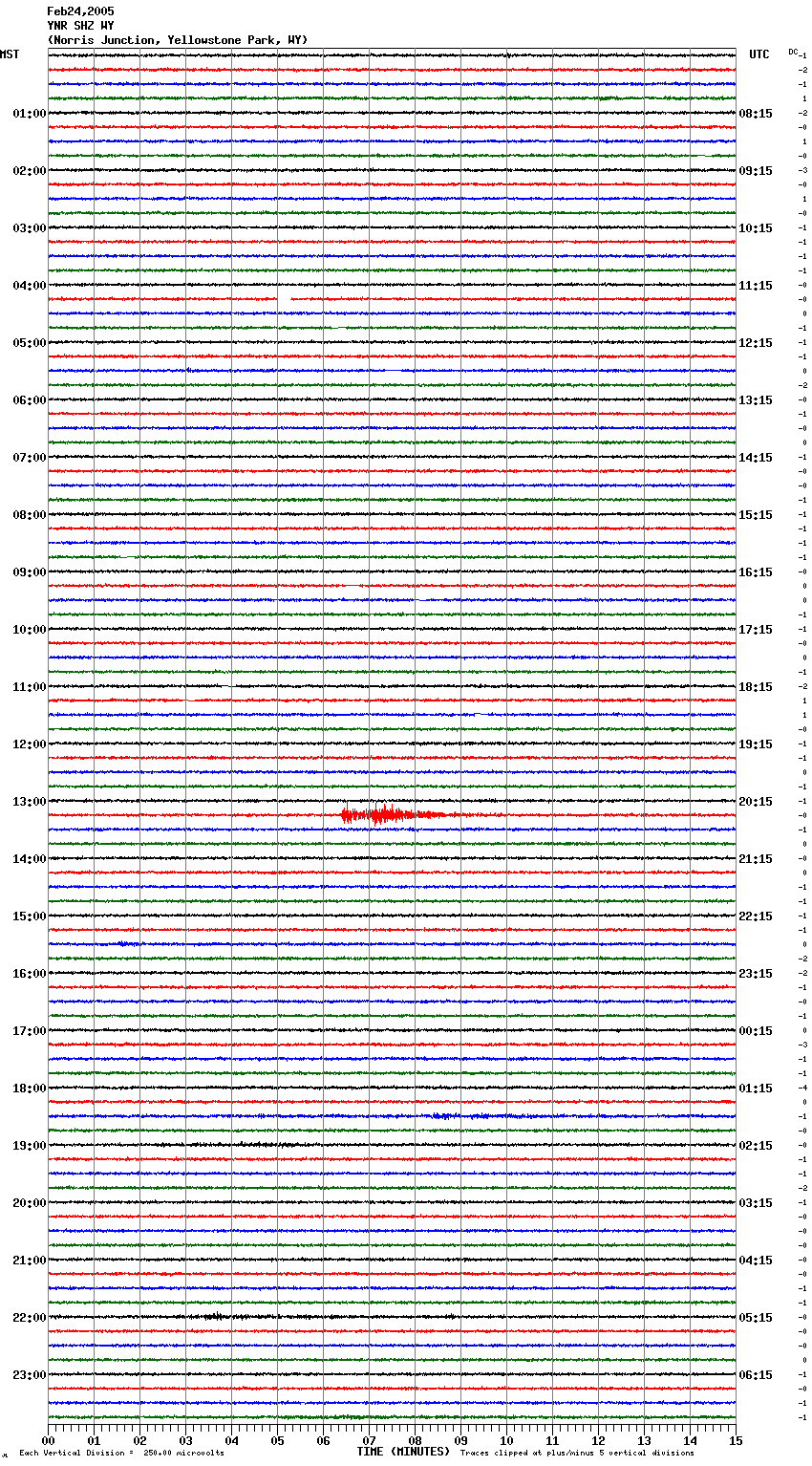The width and height of the screenshot is (812, 1466).
Task: Click the MST column header
Action: (10, 54)
